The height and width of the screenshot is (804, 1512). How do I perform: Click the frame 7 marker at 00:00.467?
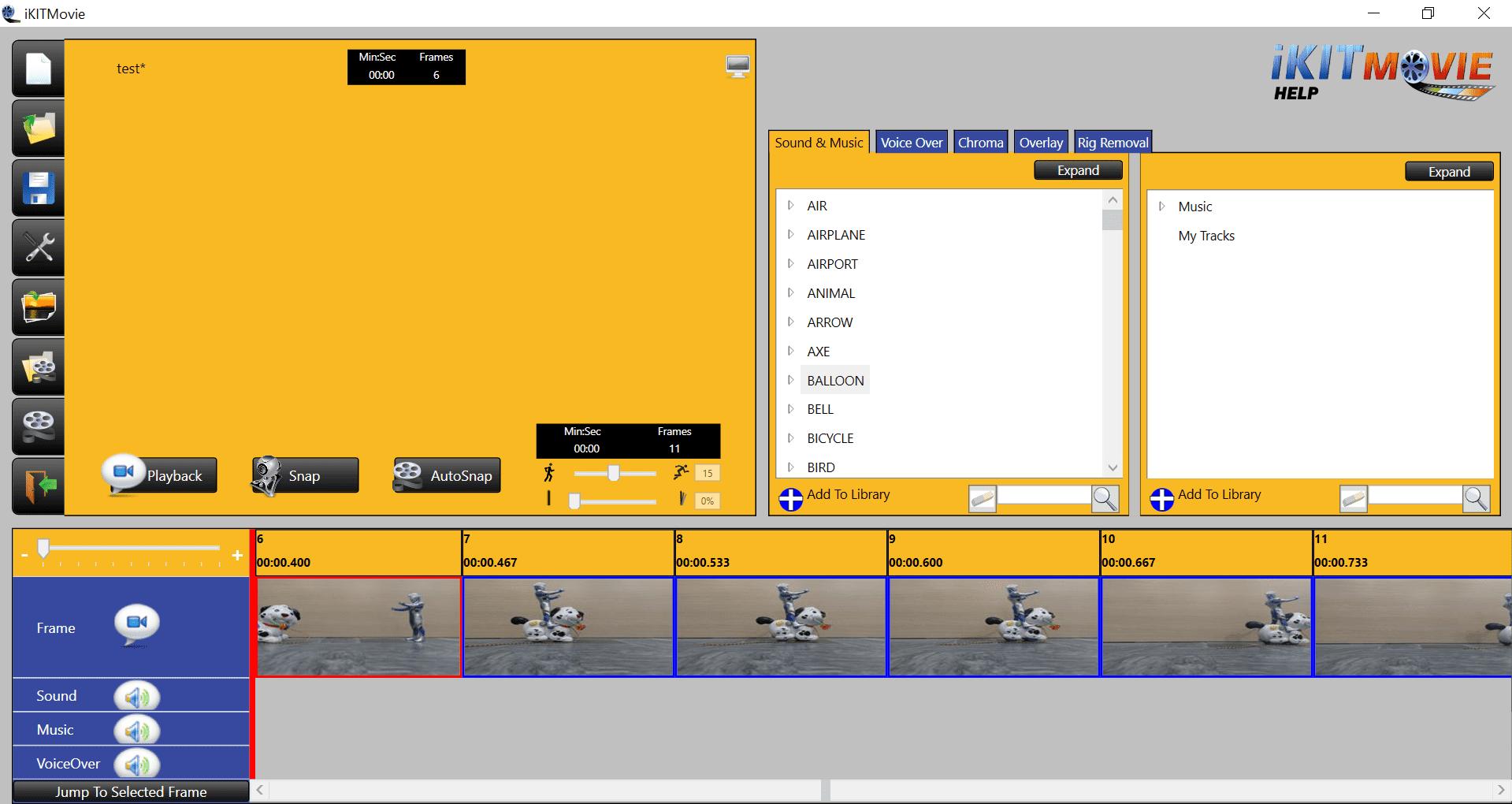[x=567, y=553]
